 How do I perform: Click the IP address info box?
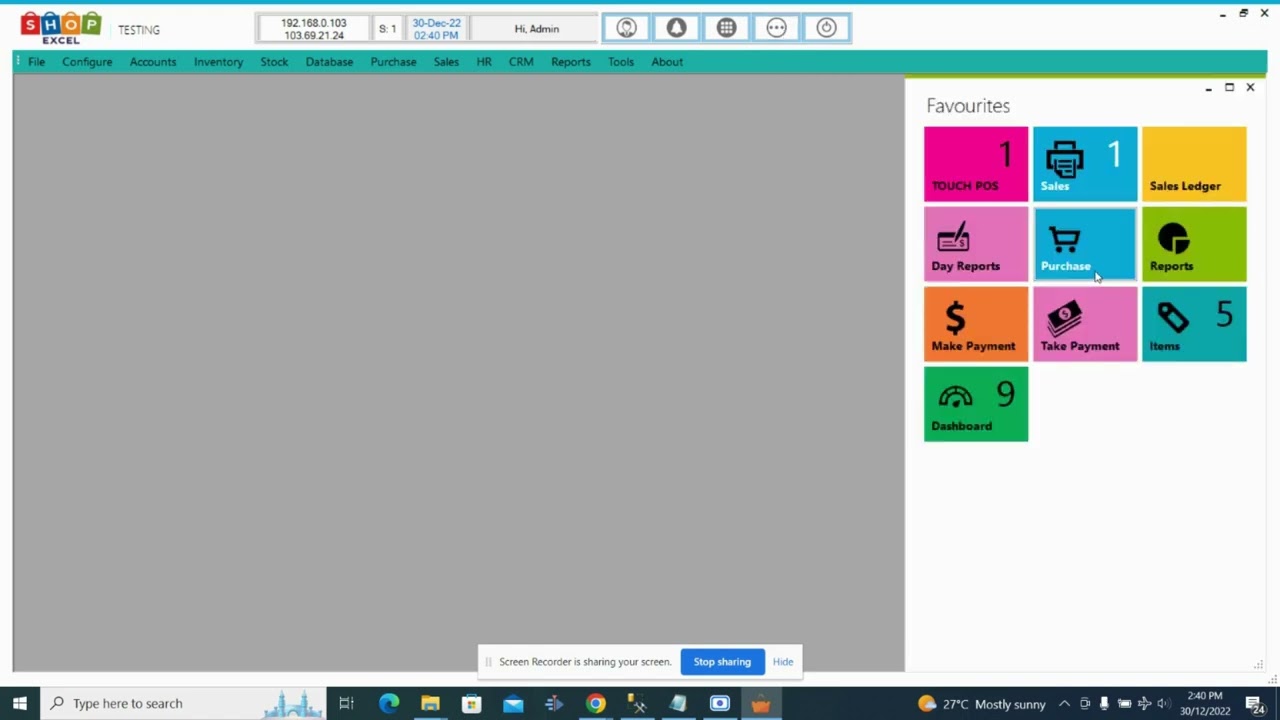314,29
